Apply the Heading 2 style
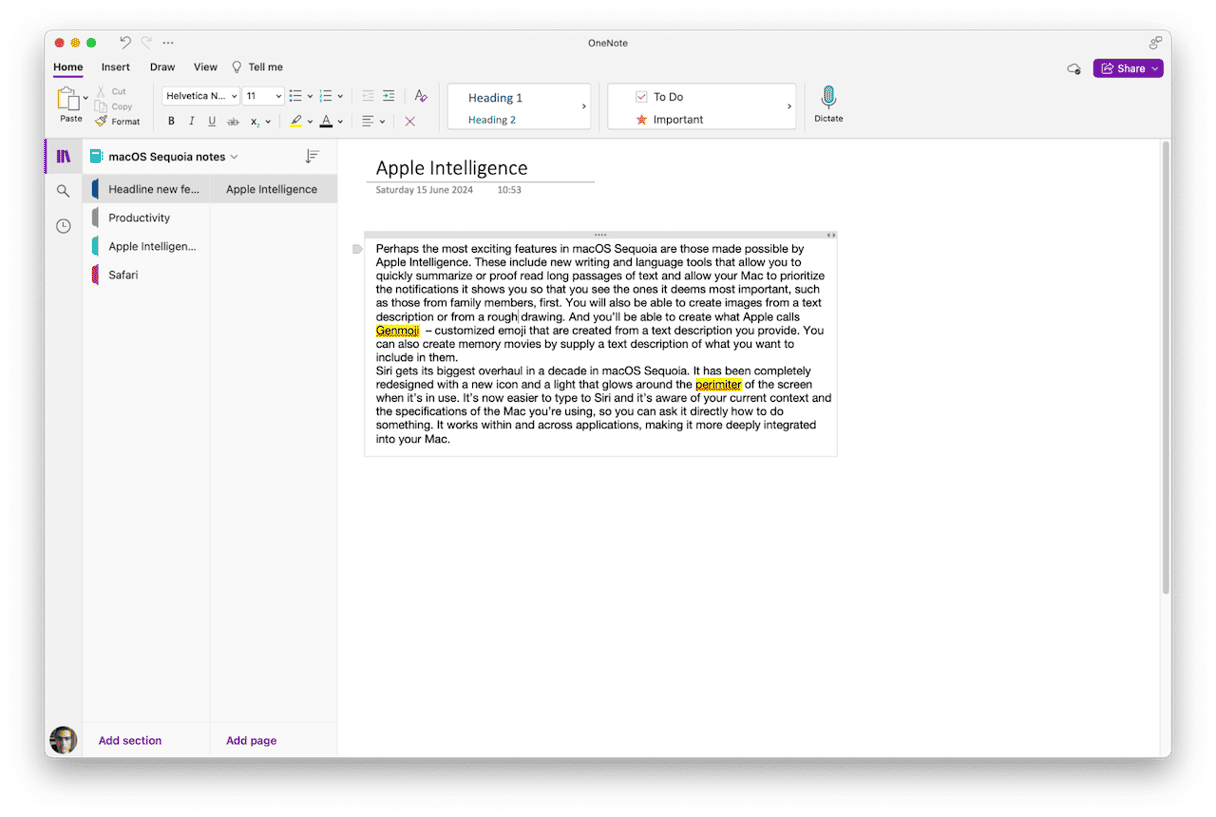Viewport: 1216px width, 817px height. click(x=492, y=119)
